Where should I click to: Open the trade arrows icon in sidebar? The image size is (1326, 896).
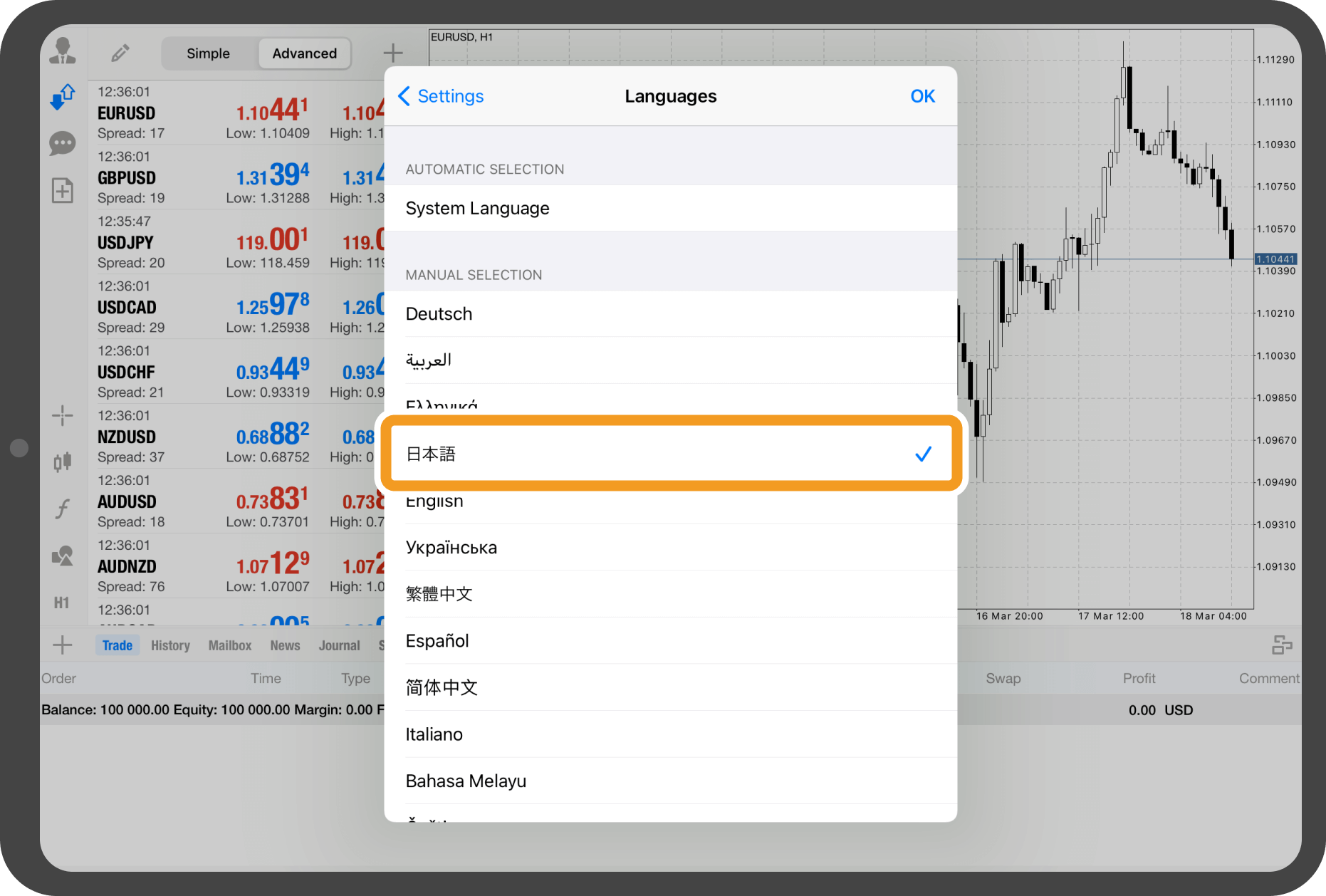pos(63,97)
